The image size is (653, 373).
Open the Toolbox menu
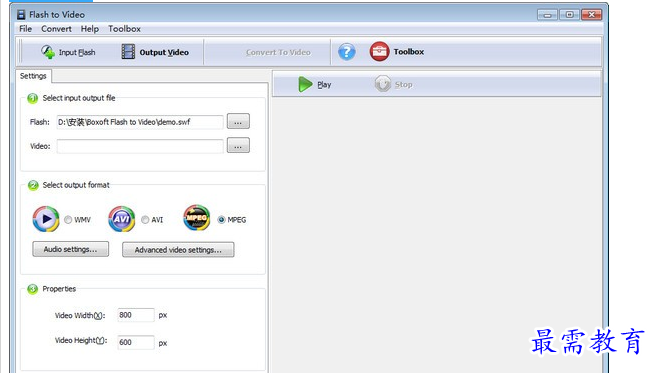(x=124, y=29)
